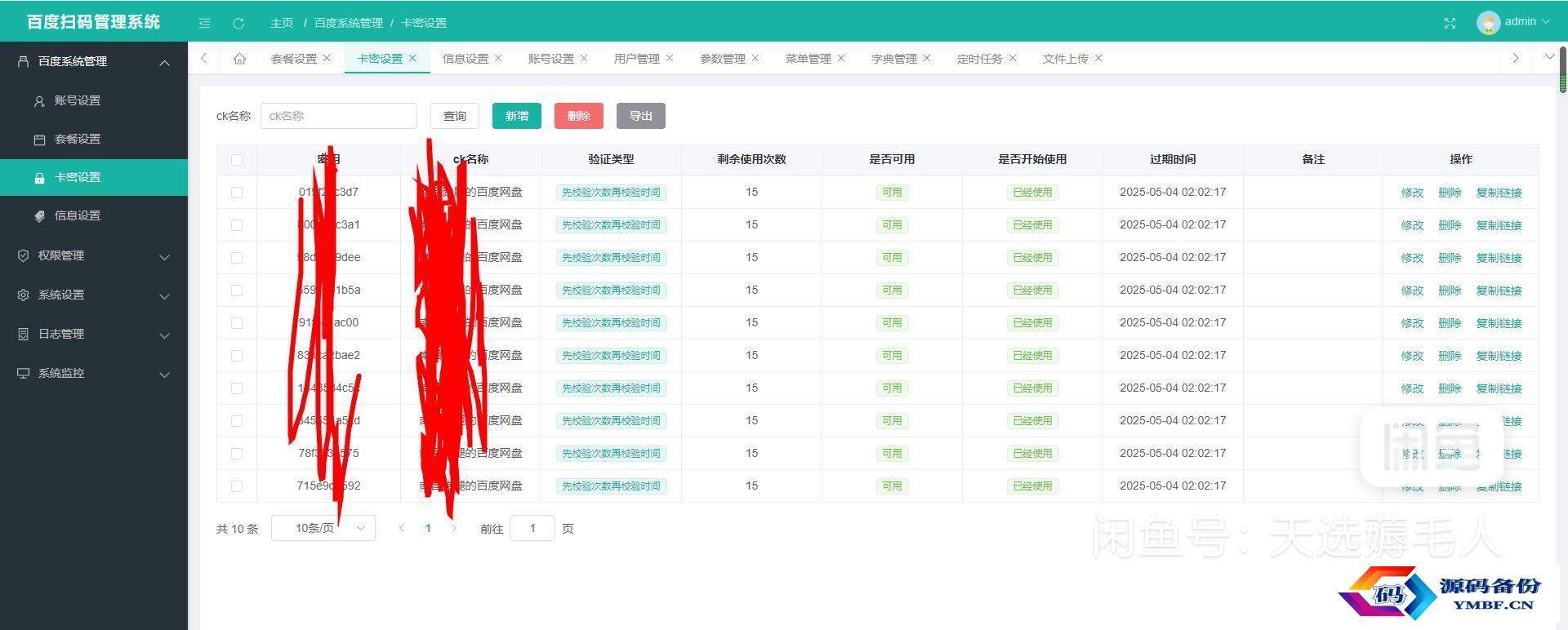The image size is (1568, 630).
Task: Close the 卡密设置 tab
Action: coord(412,58)
